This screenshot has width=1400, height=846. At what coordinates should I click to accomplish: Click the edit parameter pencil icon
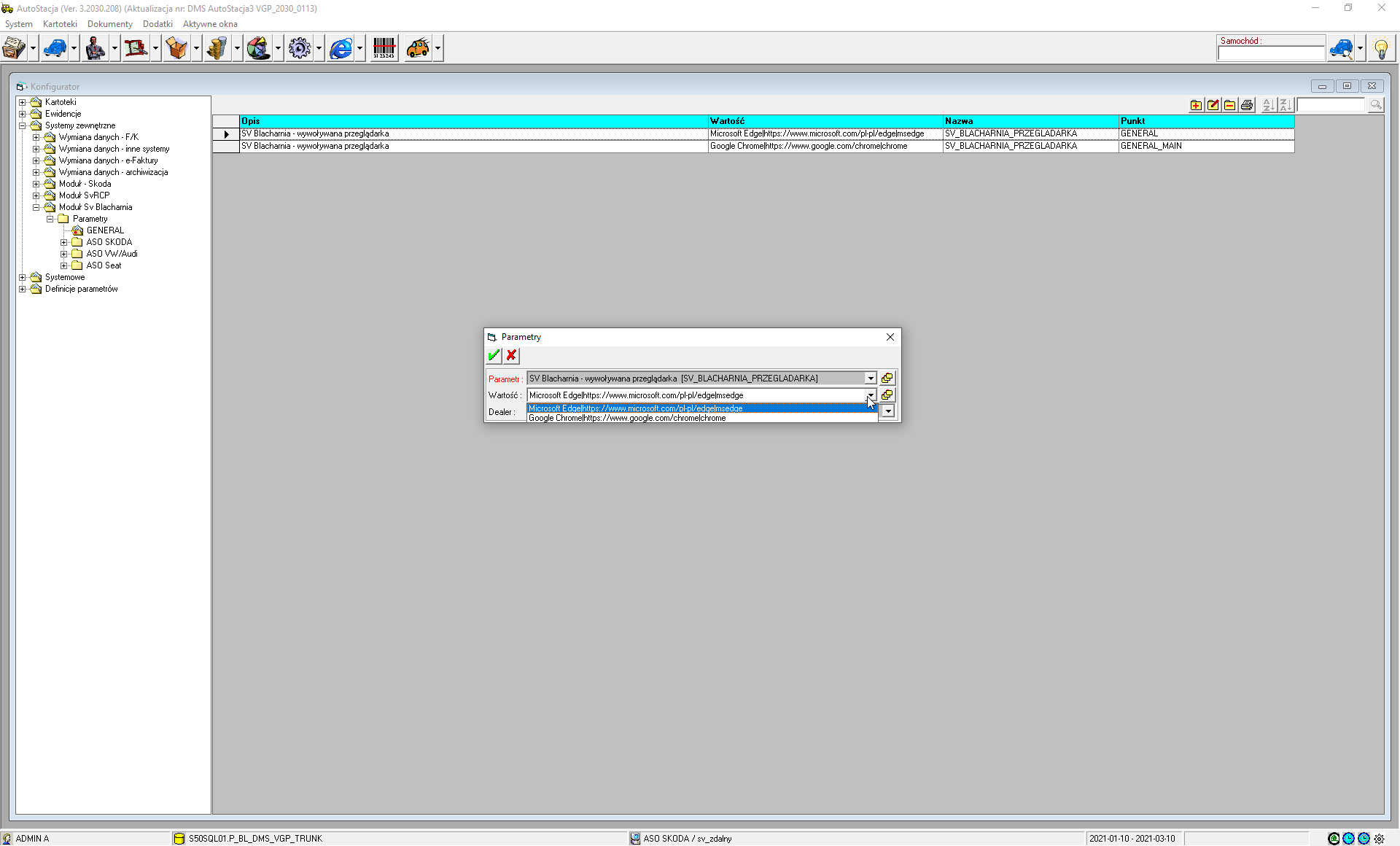(1213, 105)
